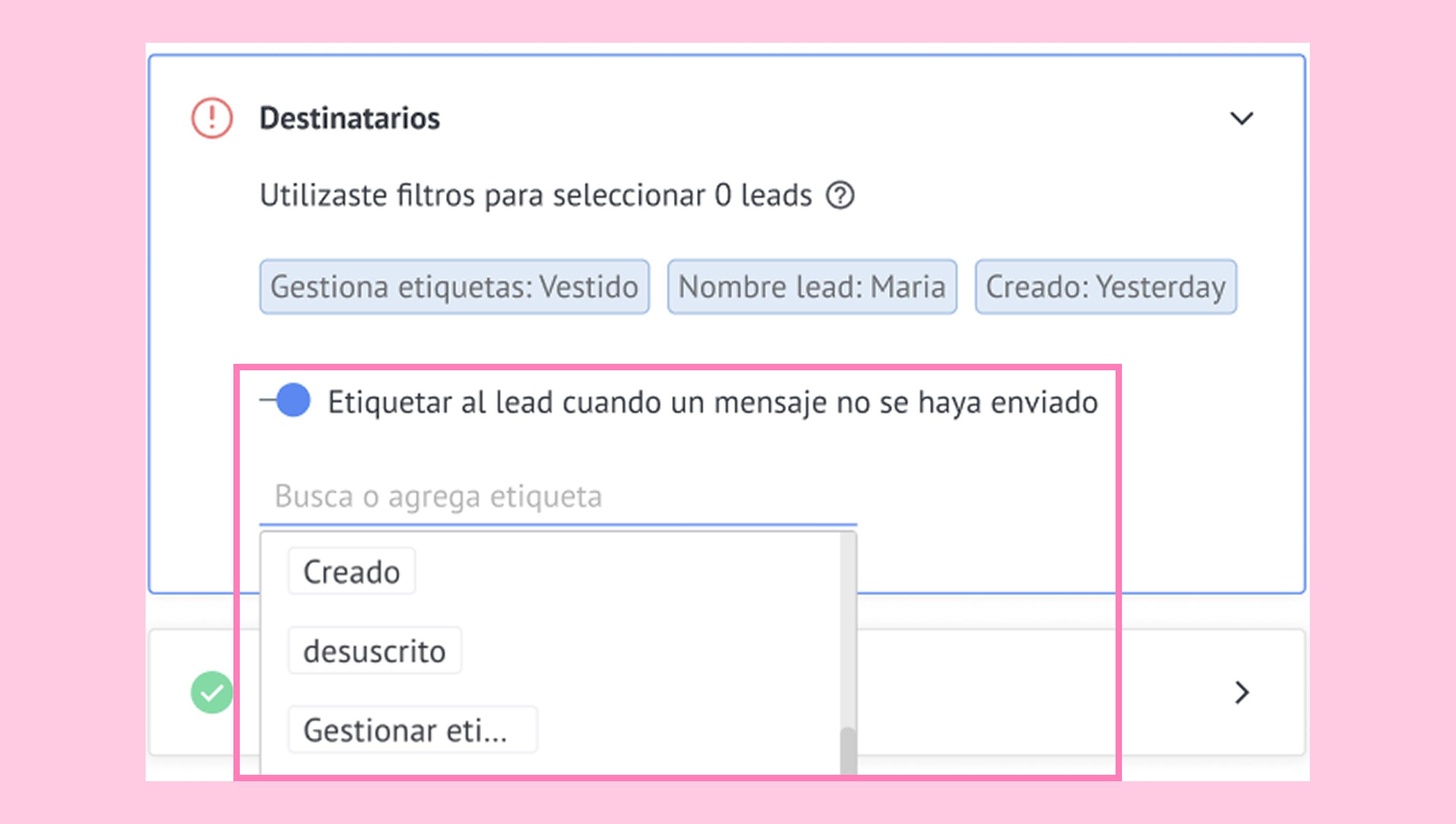Image resolution: width=1456 pixels, height=824 pixels.
Task: Toggle 'Etiquetar al lead' switch
Action: click(285, 400)
